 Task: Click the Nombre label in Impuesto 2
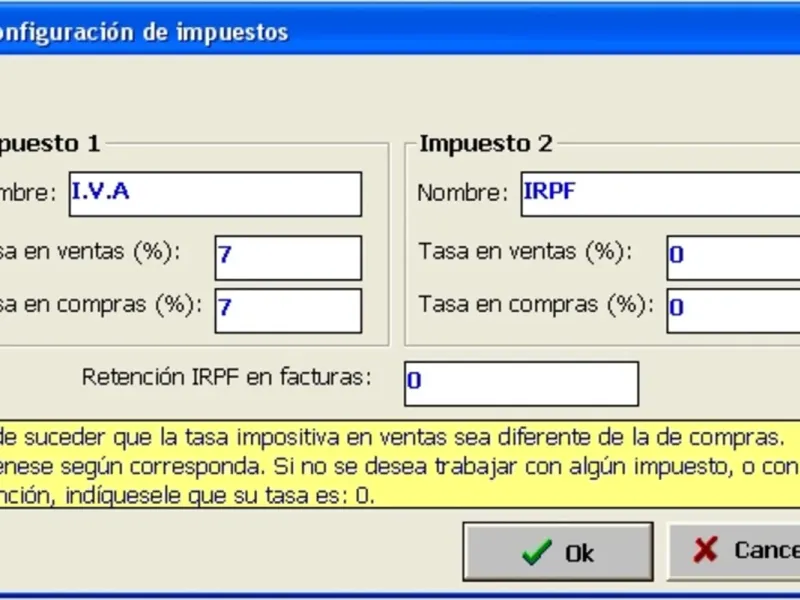click(x=462, y=193)
